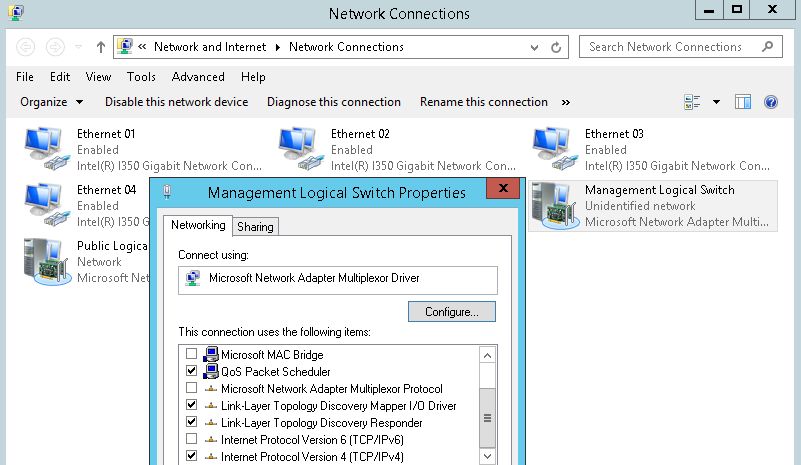Viewport: 801px width, 465px height.
Task: Toggle Link-Layer Topology Discovery Responder checkbox
Action: coord(192,422)
